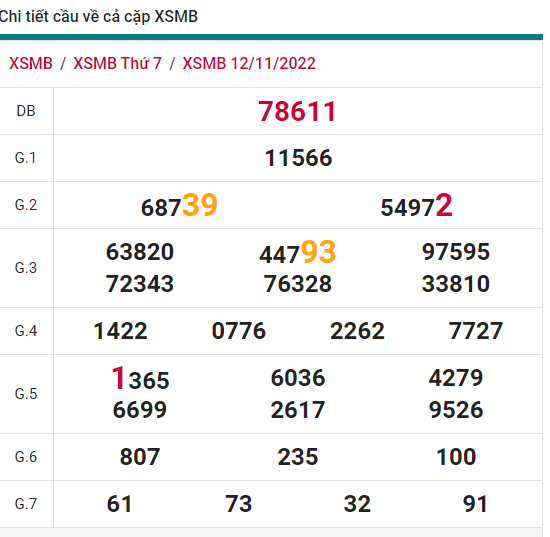Click the G.4 number 0776
This screenshot has height=537, width=550.
239,331
